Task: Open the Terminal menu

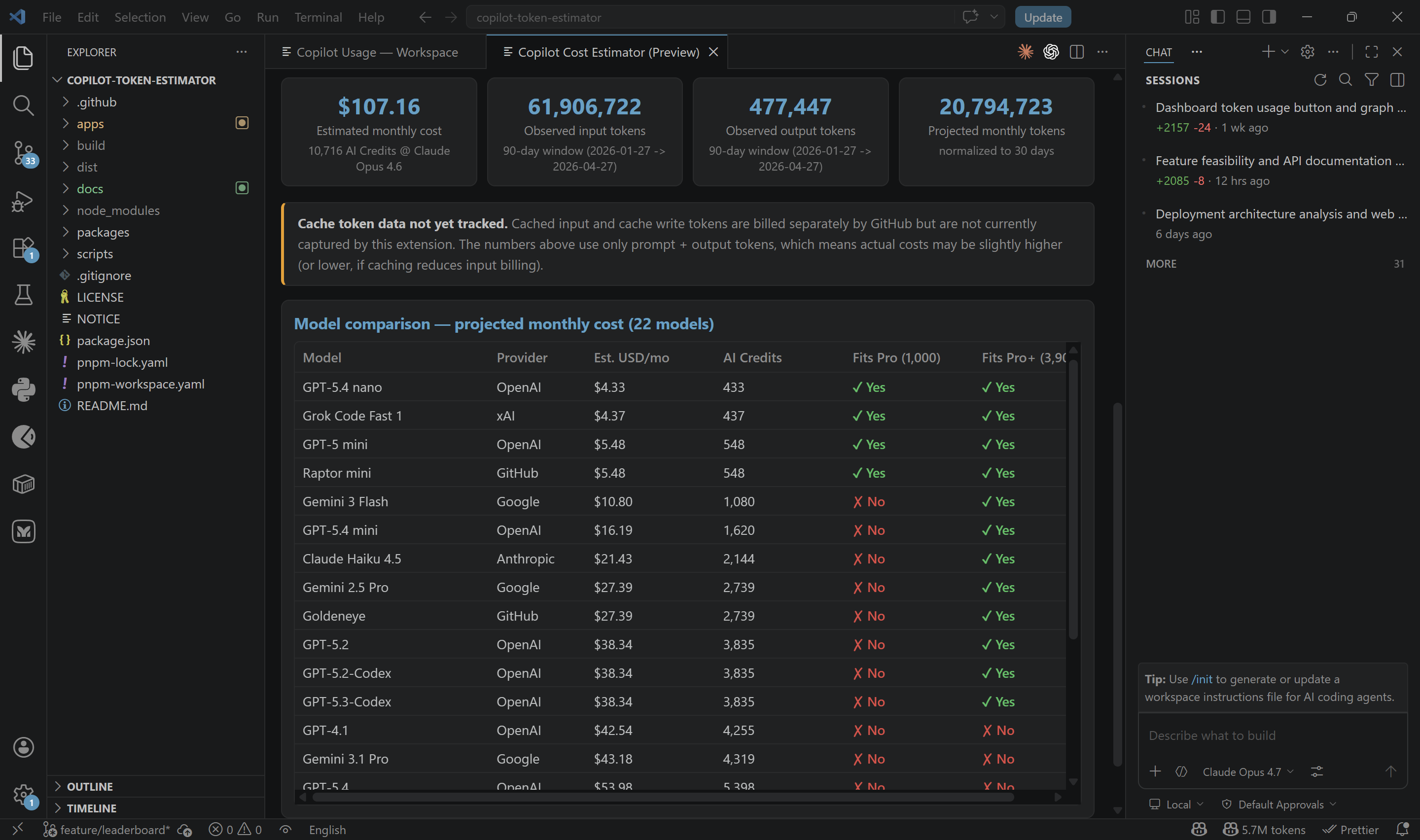Action: pyautogui.click(x=318, y=17)
